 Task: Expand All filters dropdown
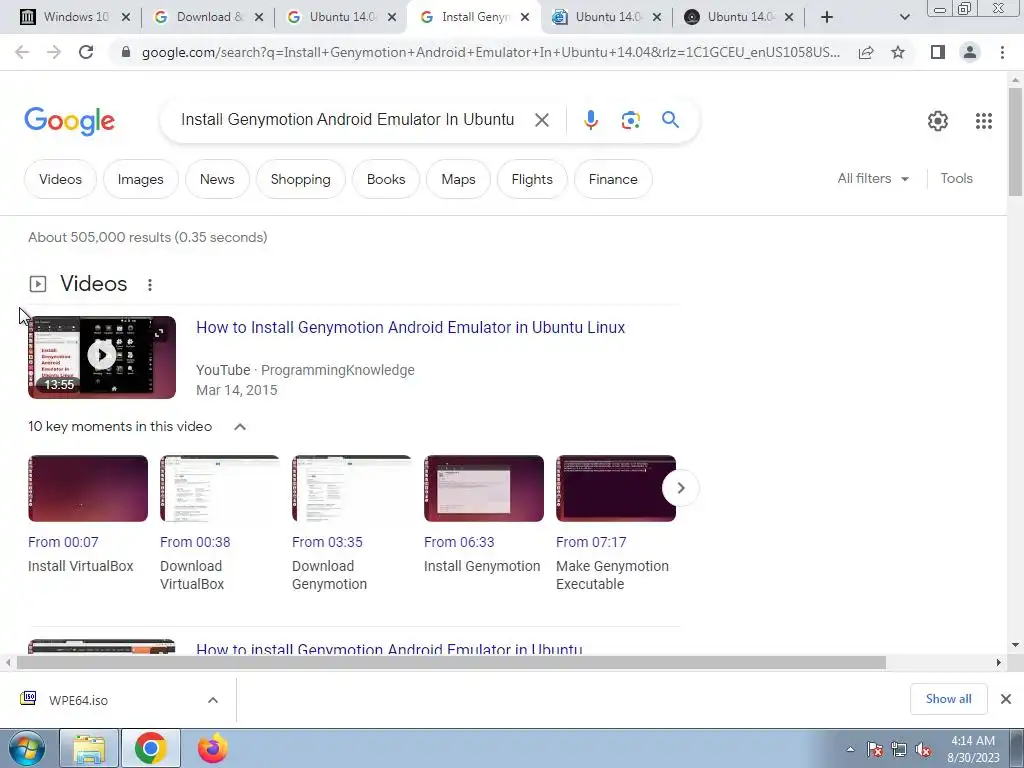click(x=873, y=178)
